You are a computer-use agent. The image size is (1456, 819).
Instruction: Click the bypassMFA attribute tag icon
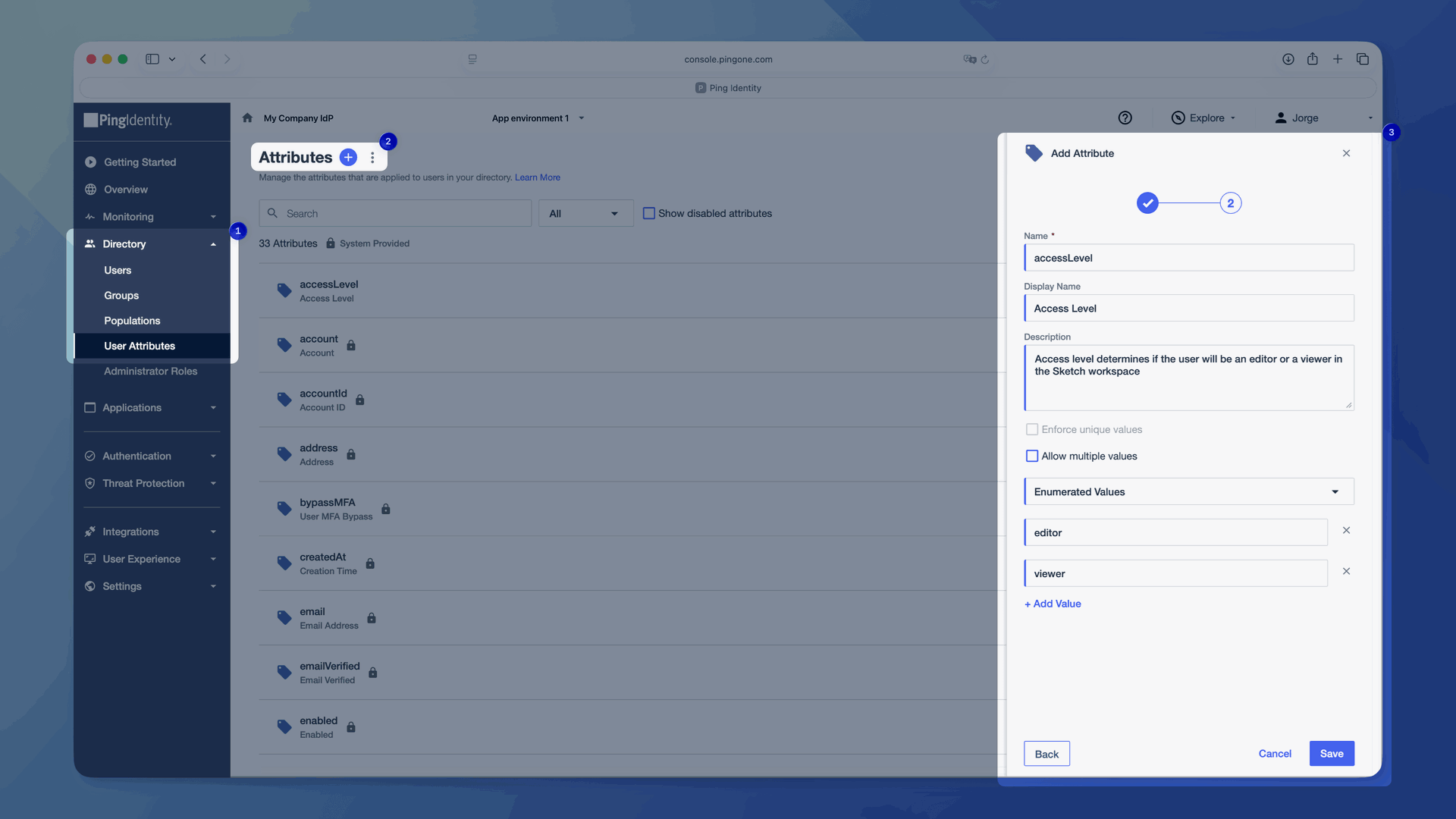(x=284, y=509)
